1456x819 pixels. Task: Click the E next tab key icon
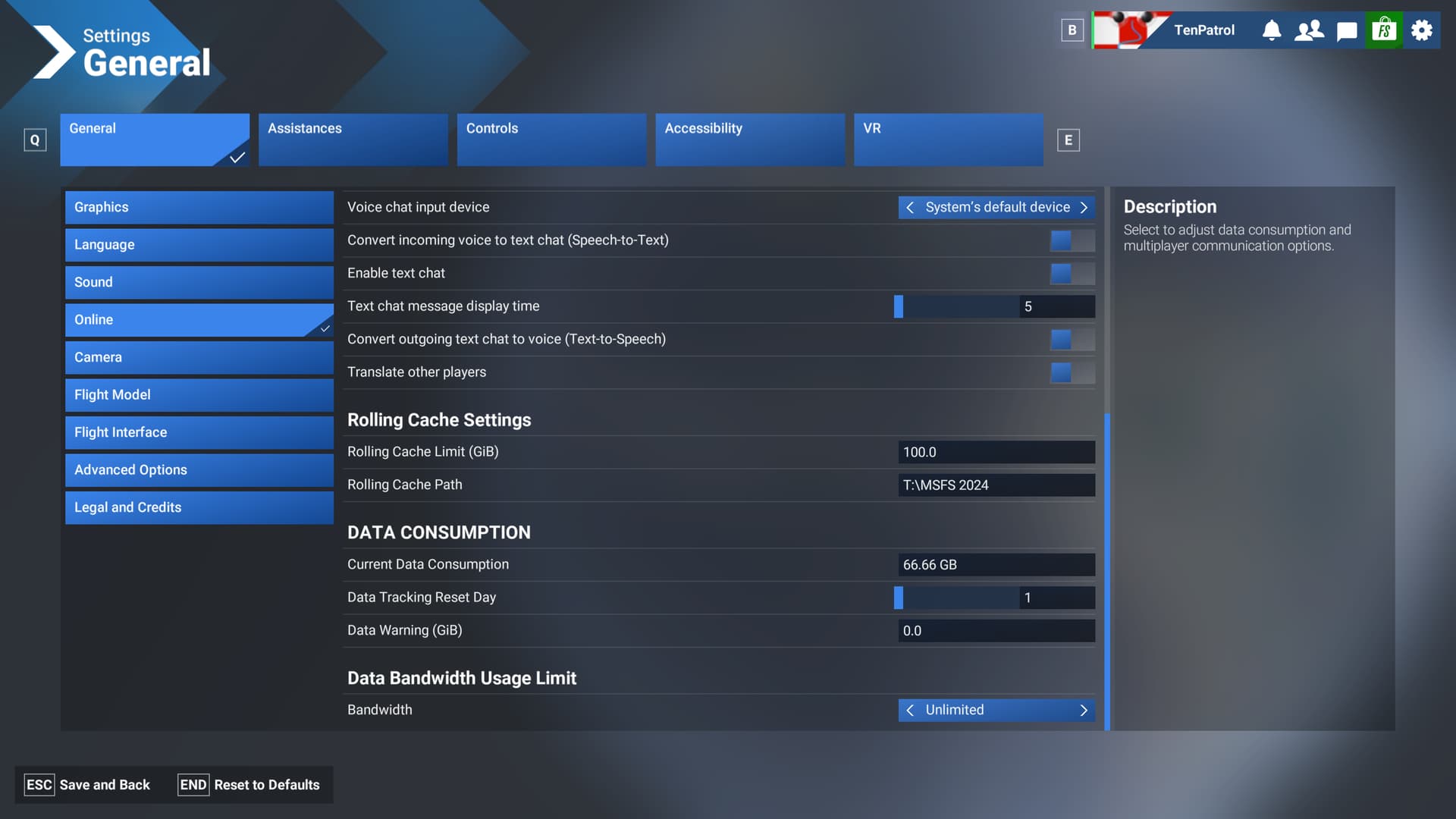pos(1068,140)
